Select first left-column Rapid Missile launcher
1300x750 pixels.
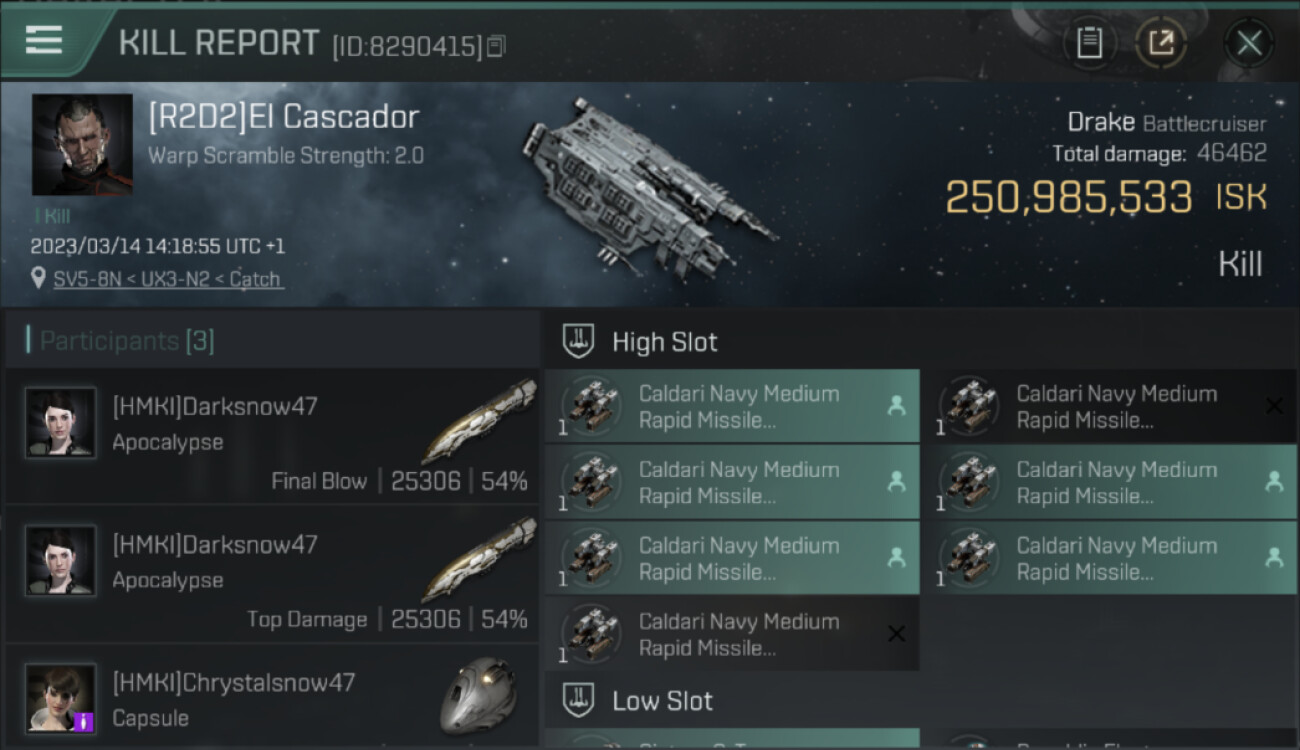tap(732, 406)
